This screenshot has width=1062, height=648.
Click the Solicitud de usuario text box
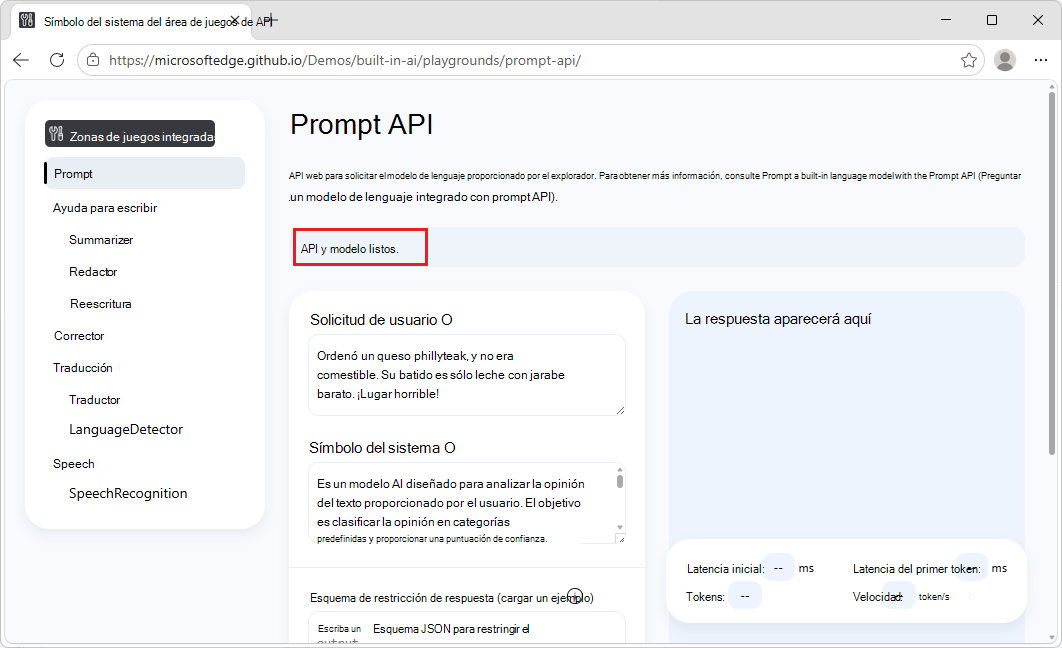tap(467, 375)
